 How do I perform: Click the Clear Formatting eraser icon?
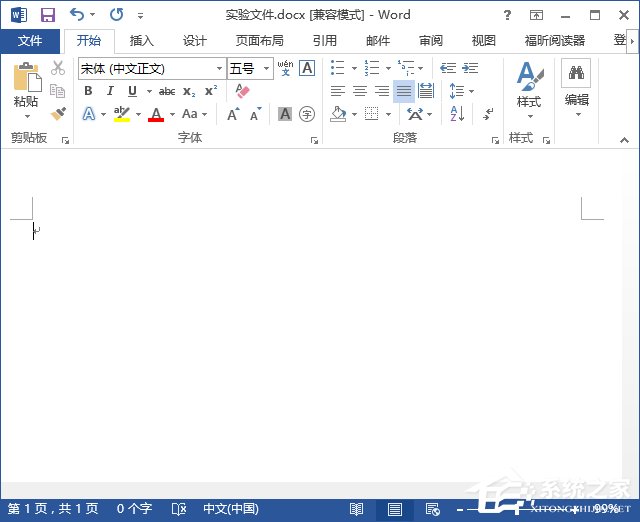coord(242,91)
